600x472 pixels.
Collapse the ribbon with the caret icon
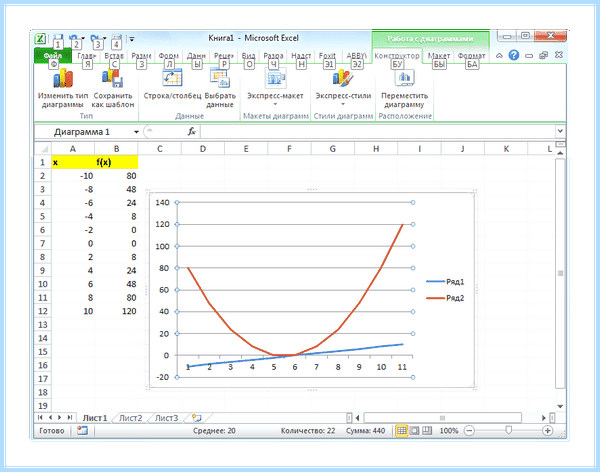[x=499, y=56]
